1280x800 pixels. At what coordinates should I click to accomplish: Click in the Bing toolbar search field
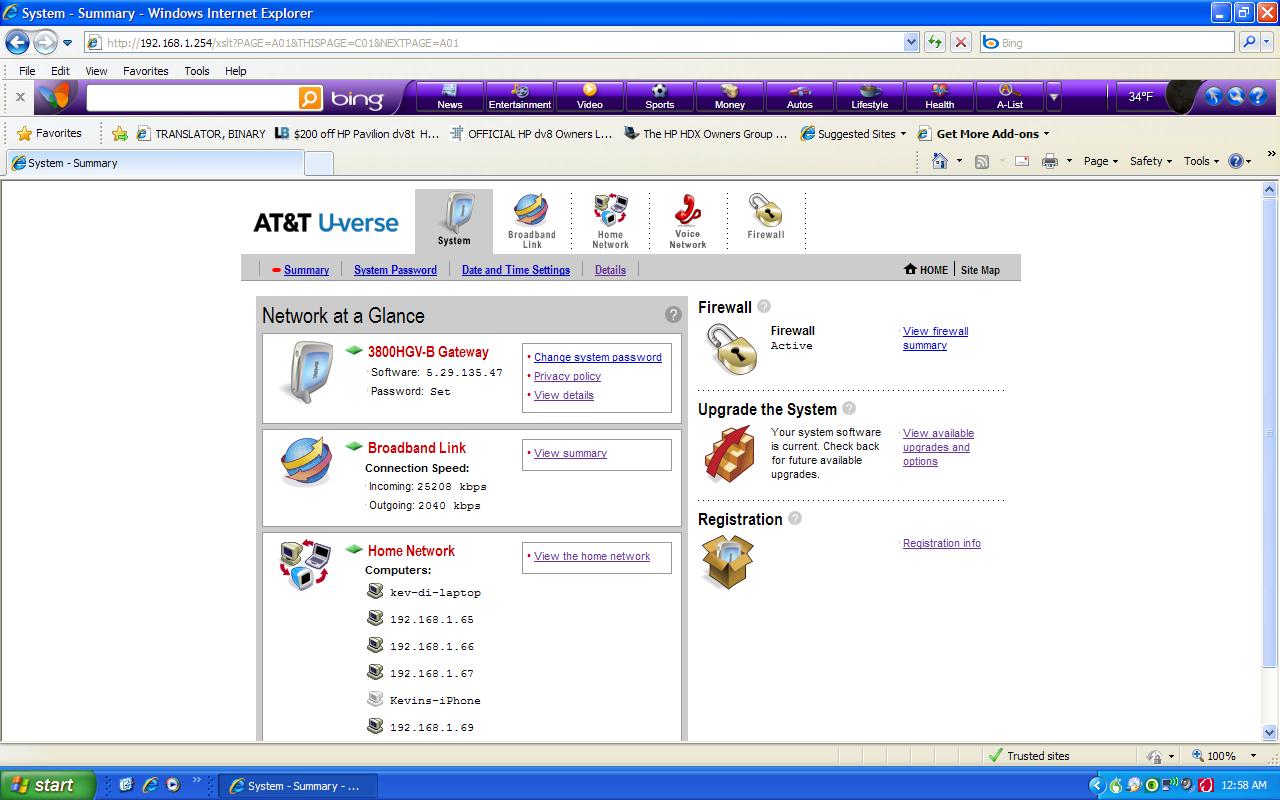(192, 98)
